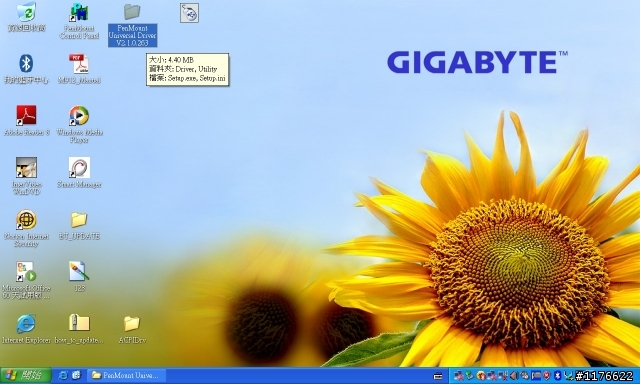
Task: Click the language bar keyboard icon
Action: pos(438,376)
